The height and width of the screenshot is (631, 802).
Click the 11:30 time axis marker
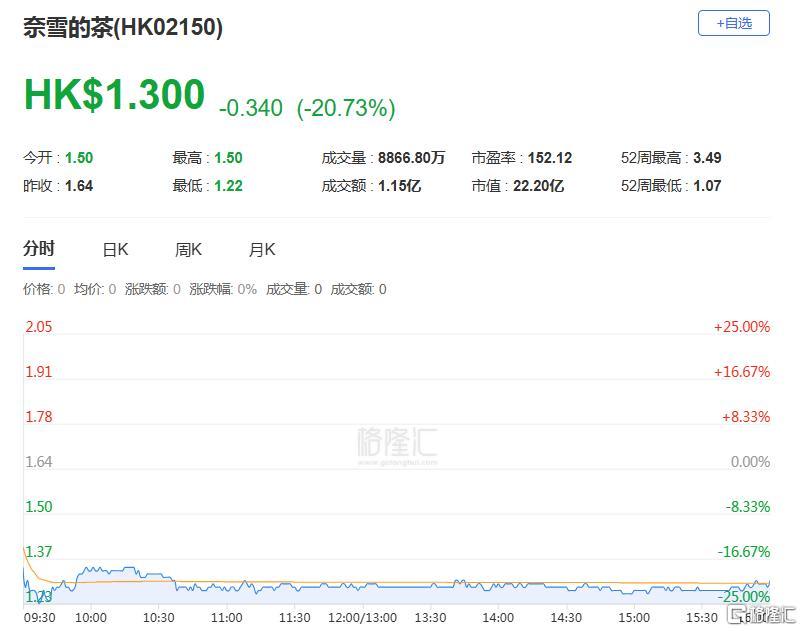pyautogui.click(x=295, y=618)
